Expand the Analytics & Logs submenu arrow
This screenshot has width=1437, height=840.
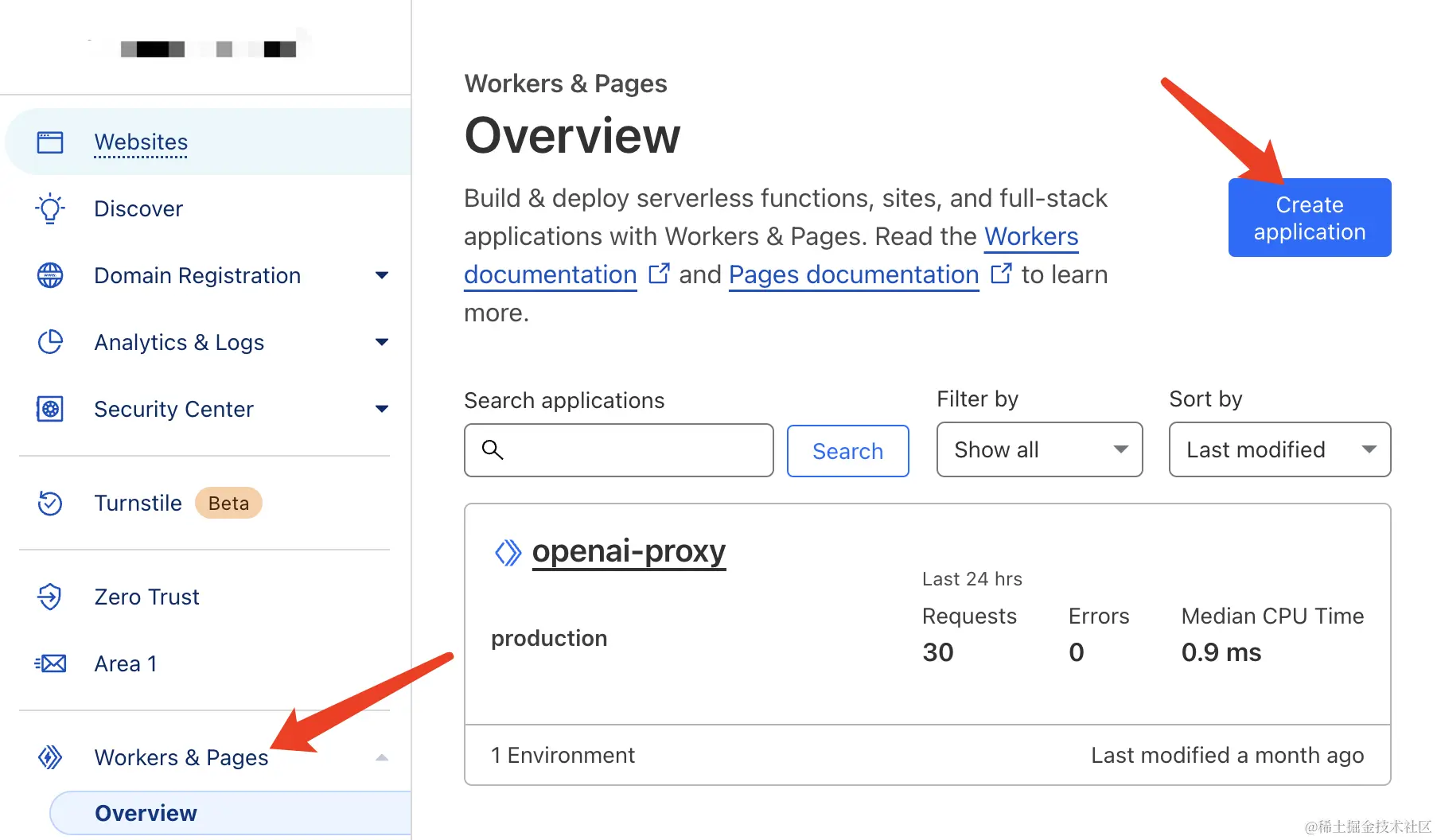pyautogui.click(x=382, y=342)
